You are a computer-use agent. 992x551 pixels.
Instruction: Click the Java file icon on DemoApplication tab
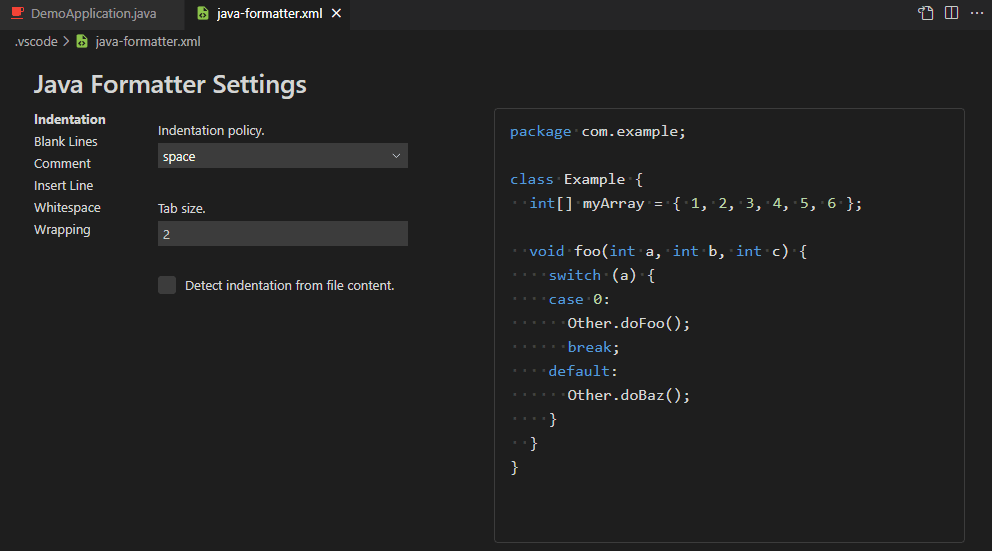tap(17, 13)
